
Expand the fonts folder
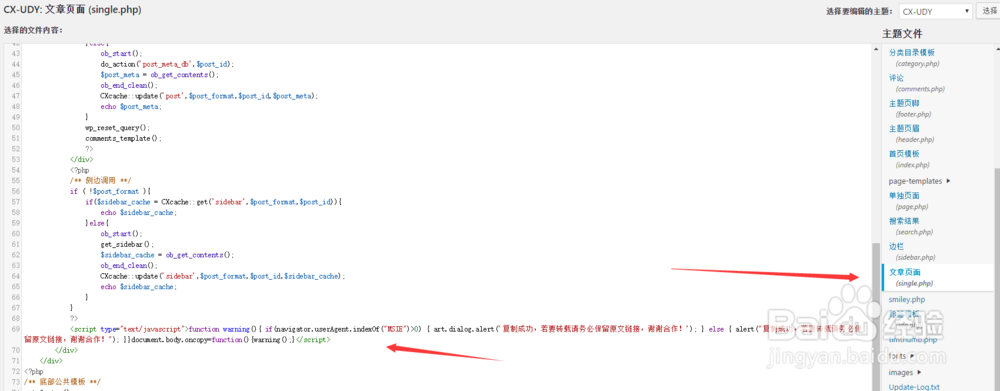(x=902, y=356)
